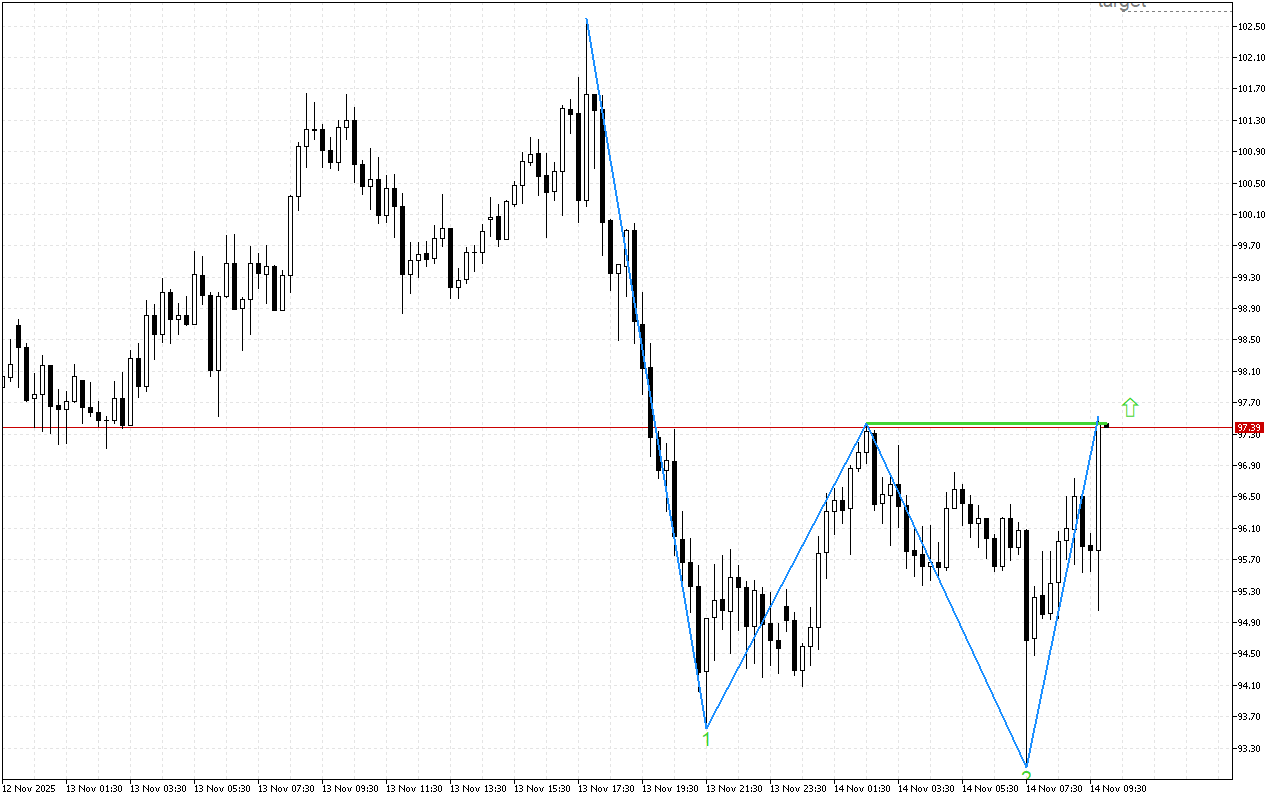Click the small black marker ending the green line
This screenshot has width=1280, height=800.
[x=1105, y=425]
